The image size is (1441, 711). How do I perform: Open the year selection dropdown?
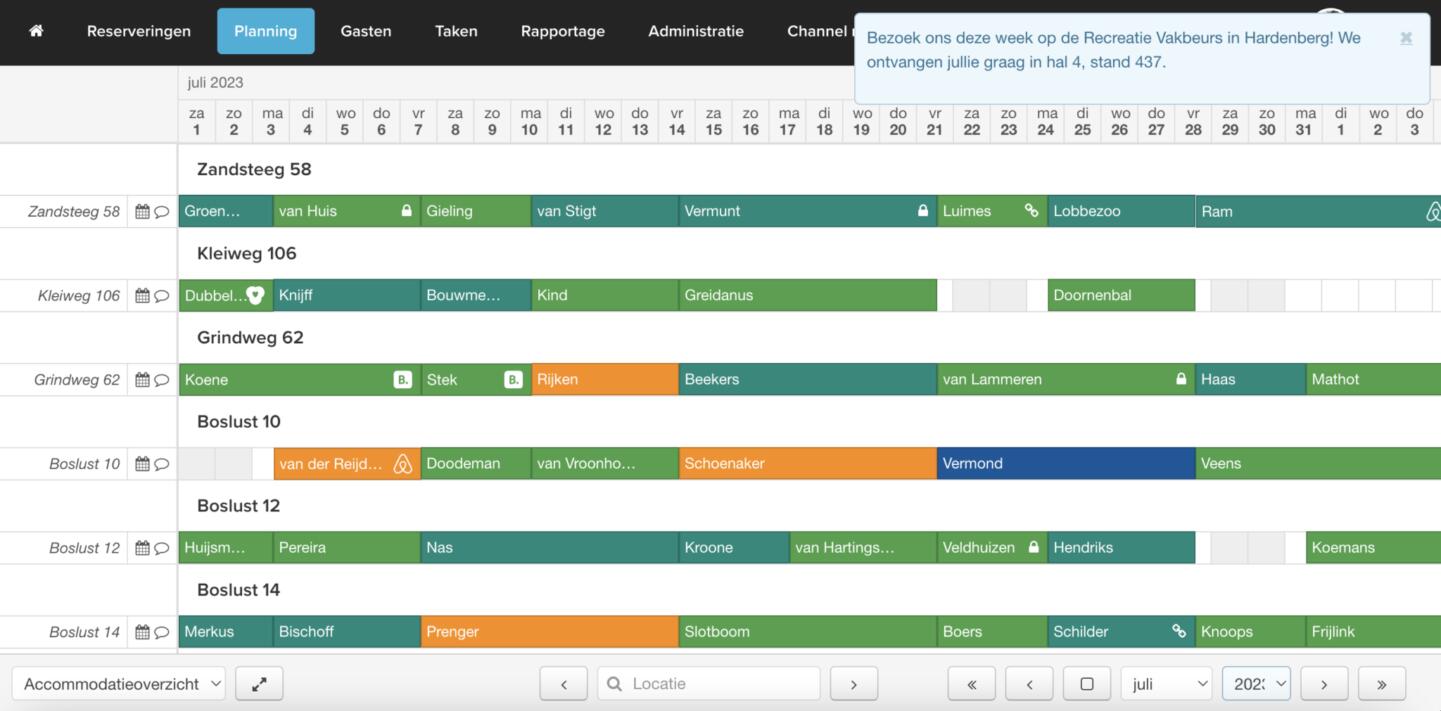[1255, 684]
